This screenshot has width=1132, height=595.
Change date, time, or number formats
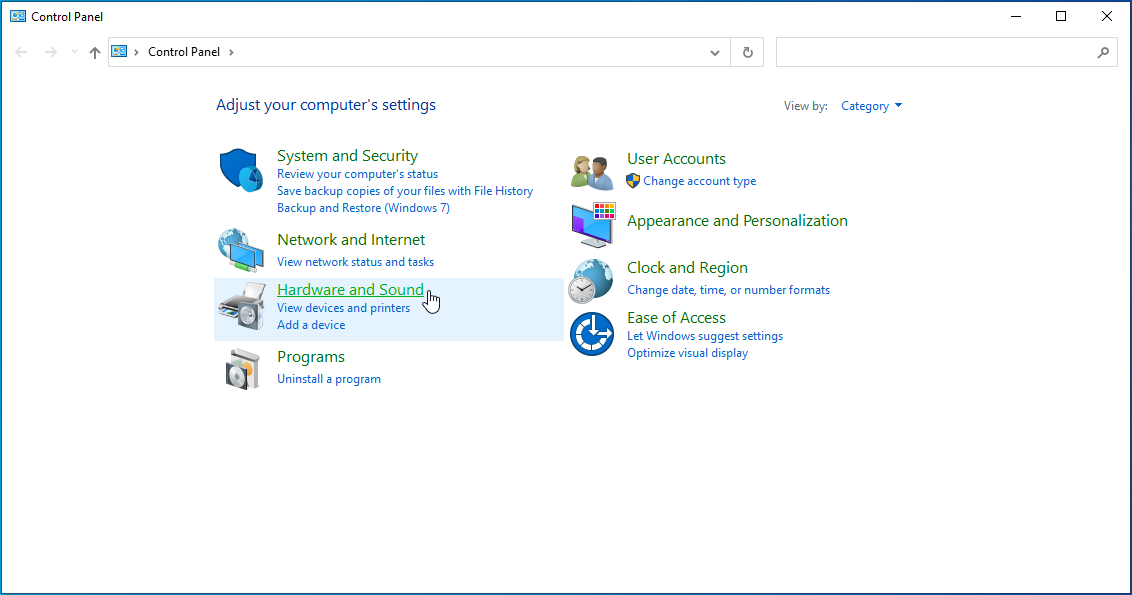point(728,290)
